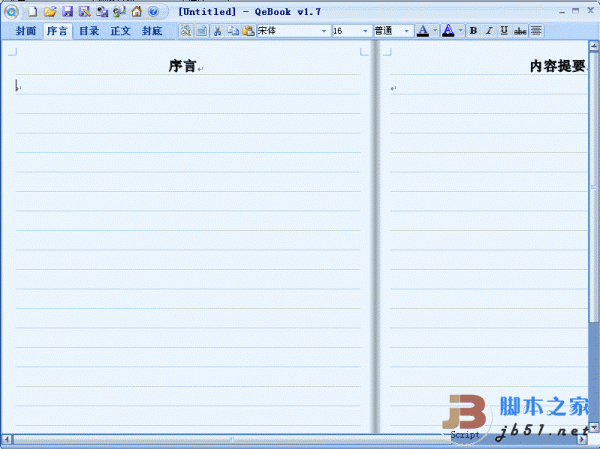600x449 pixels.
Task: Apply the black font color A
Action: pos(423,31)
